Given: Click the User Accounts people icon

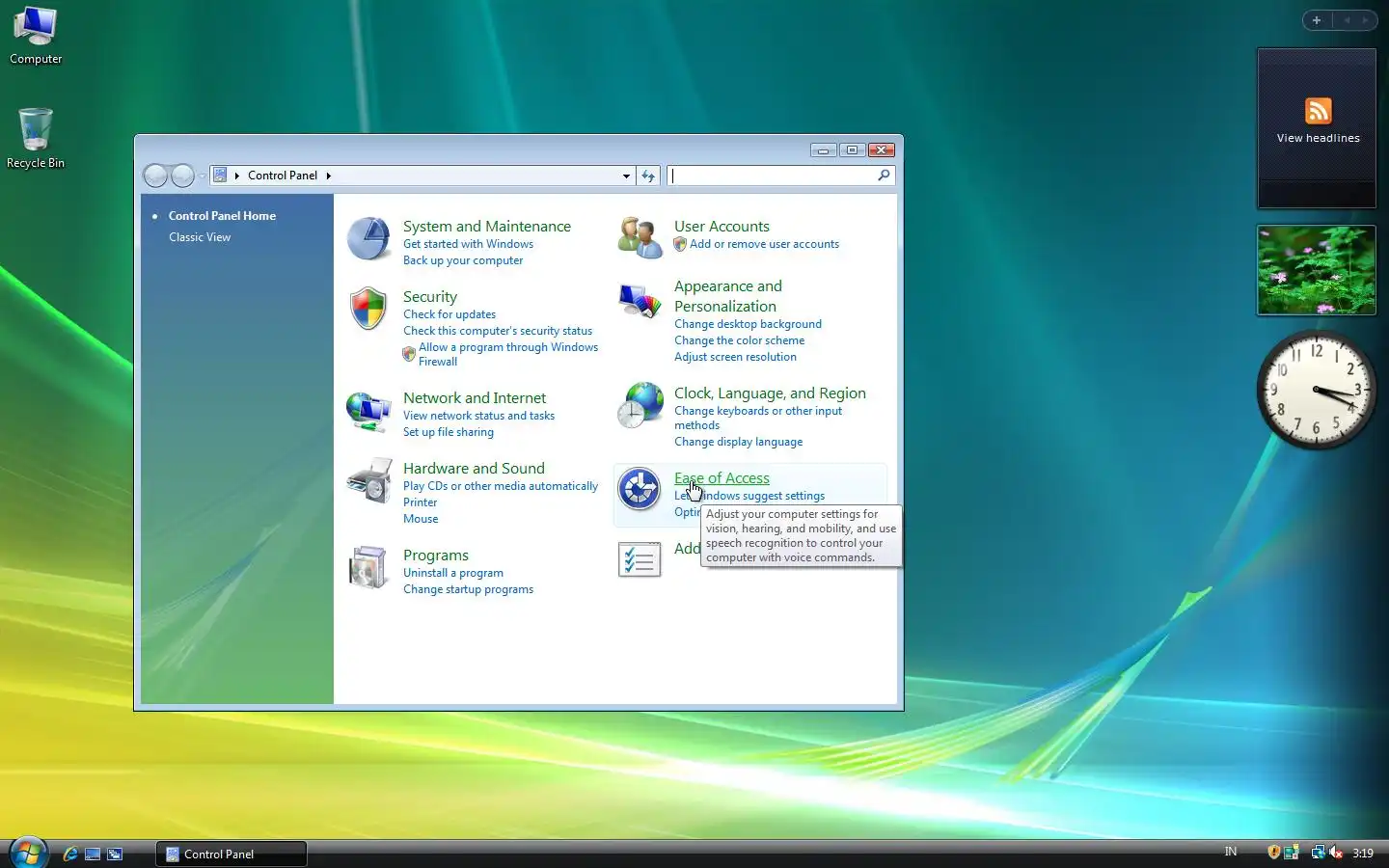Looking at the screenshot, I should click(640, 237).
